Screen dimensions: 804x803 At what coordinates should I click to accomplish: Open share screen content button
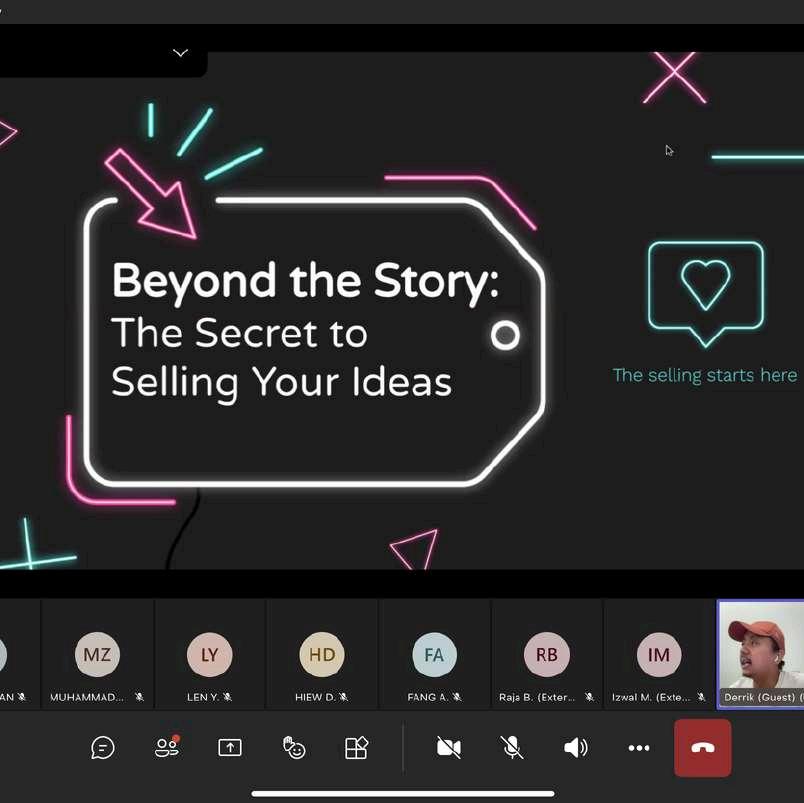tap(230, 747)
